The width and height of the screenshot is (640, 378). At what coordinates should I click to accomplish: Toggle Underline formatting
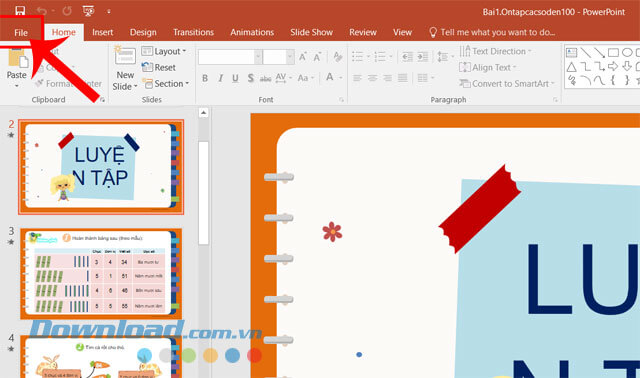click(235, 78)
